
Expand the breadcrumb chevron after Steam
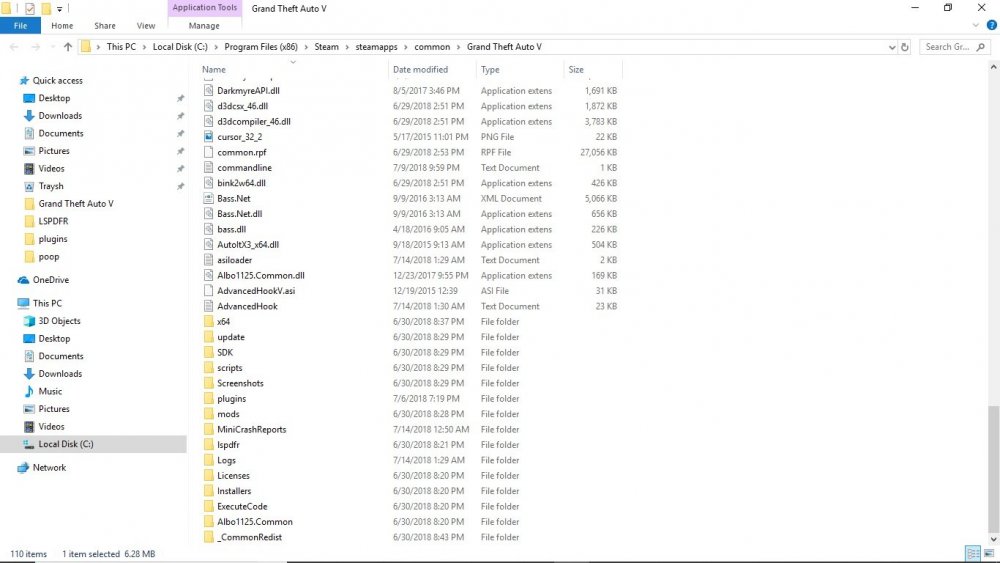[x=348, y=47]
